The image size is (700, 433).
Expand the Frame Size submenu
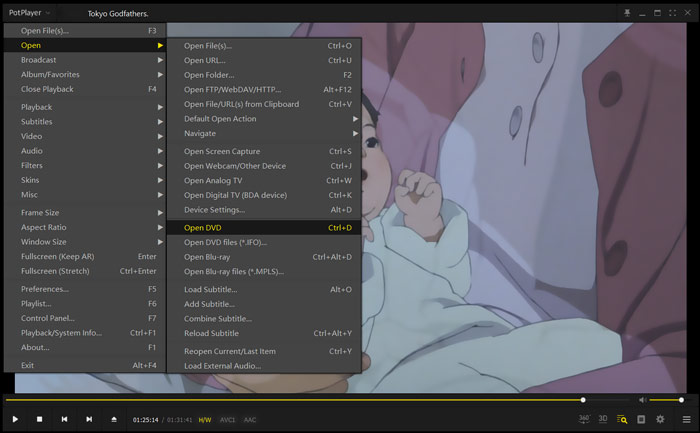pyautogui.click(x=85, y=212)
